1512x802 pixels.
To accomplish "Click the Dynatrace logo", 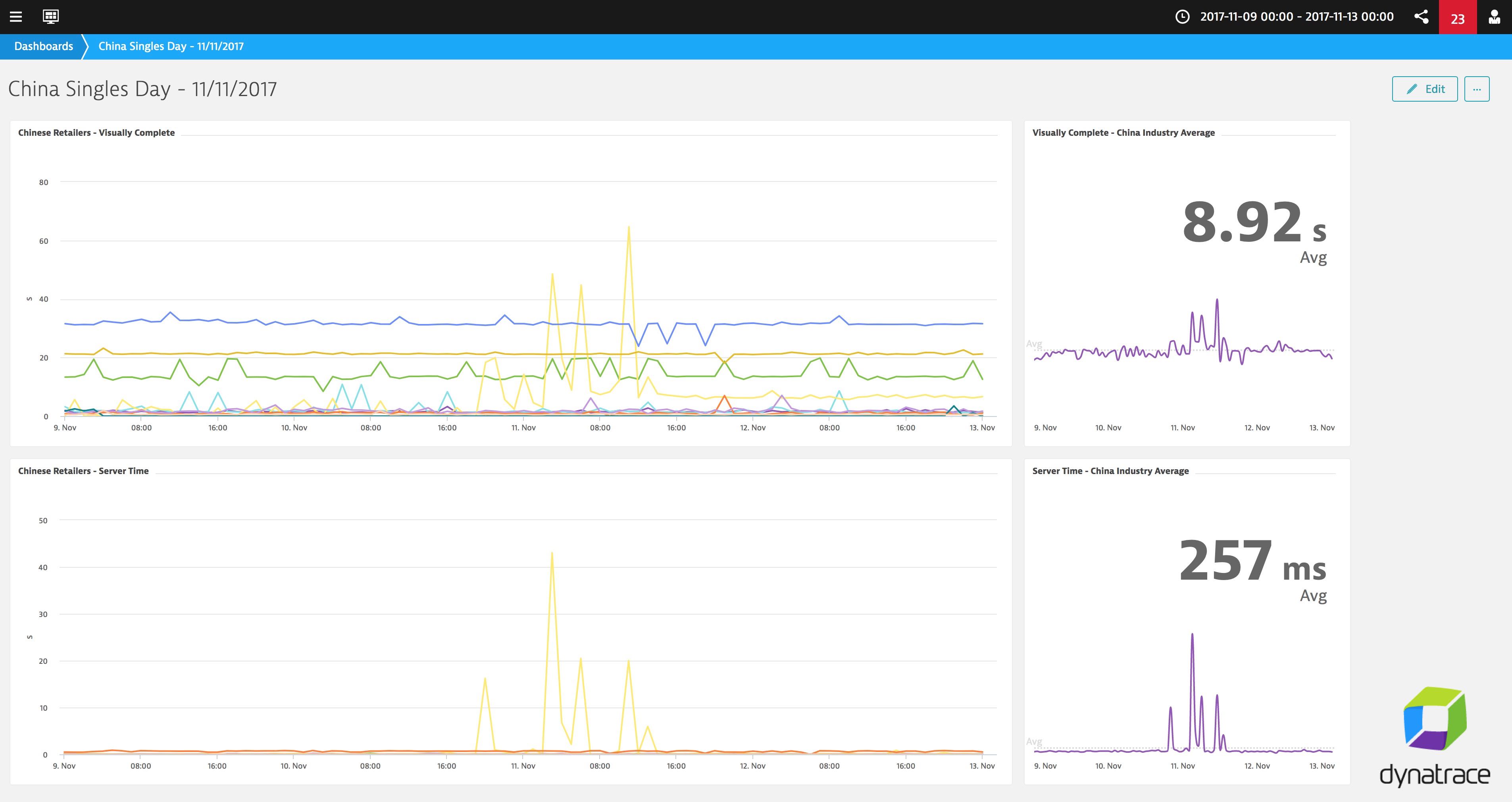I will (1435, 737).
